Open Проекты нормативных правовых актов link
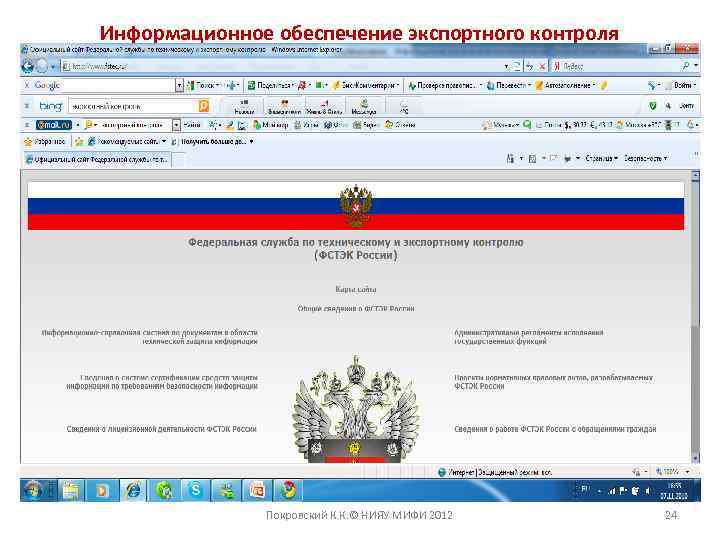The height and width of the screenshot is (540, 720). pos(553,382)
